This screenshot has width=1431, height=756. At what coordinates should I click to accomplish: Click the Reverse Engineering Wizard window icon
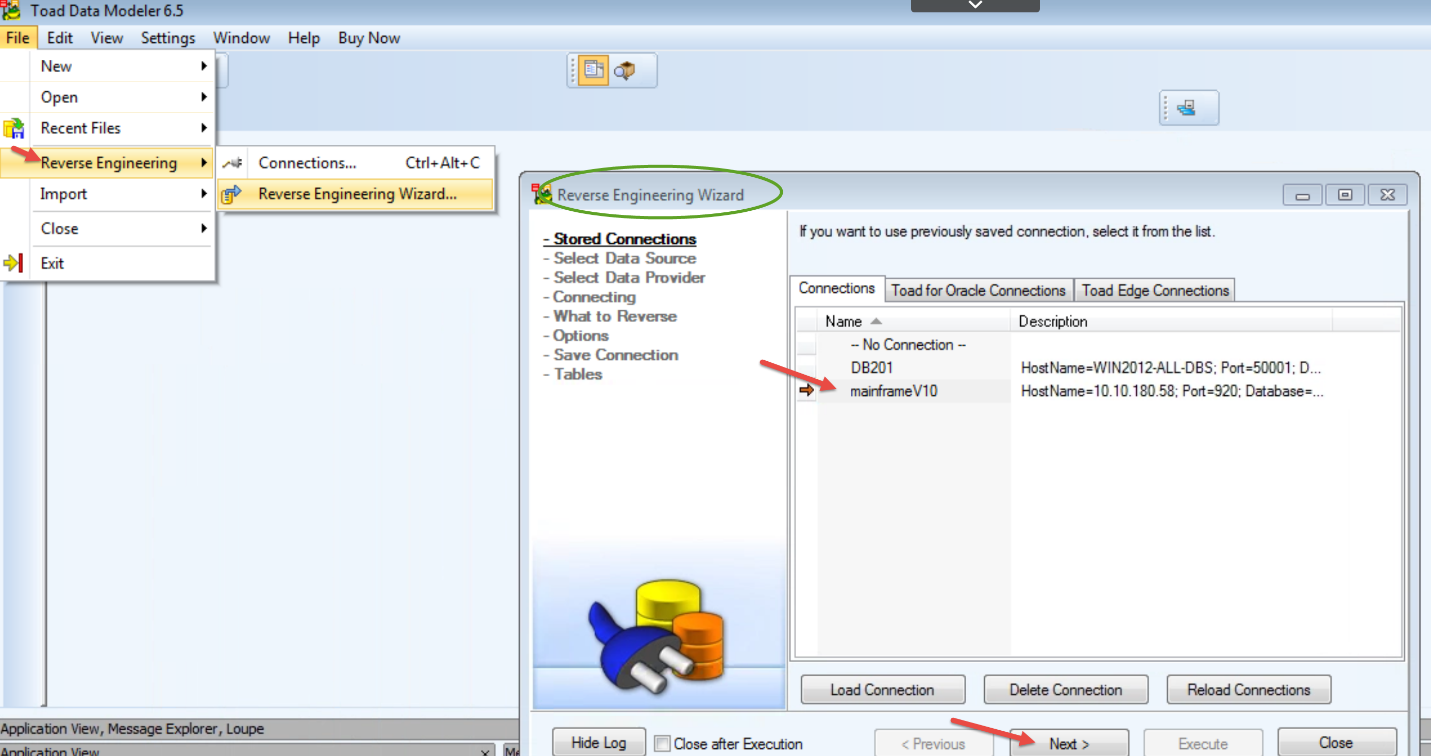[x=542, y=194]
